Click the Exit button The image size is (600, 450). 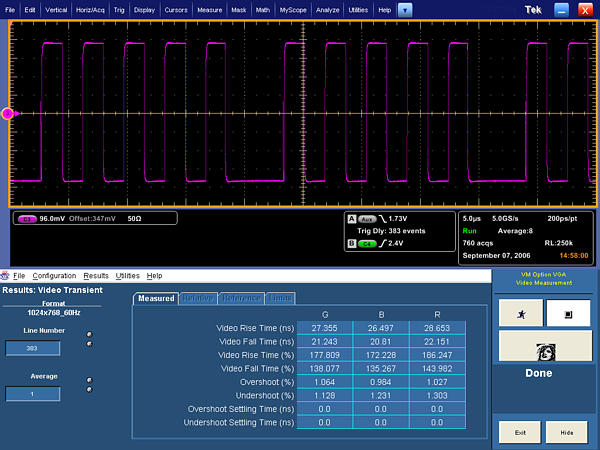tap(519, 431)
